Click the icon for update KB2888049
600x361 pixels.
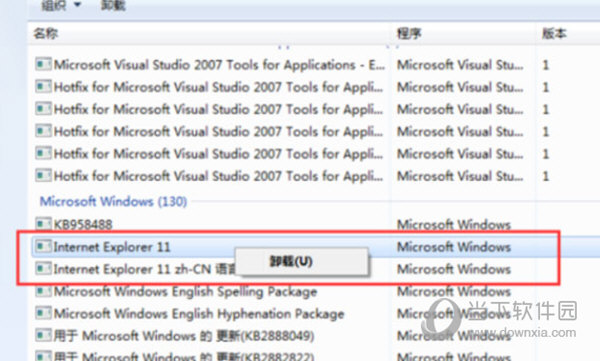coord(43,335)
